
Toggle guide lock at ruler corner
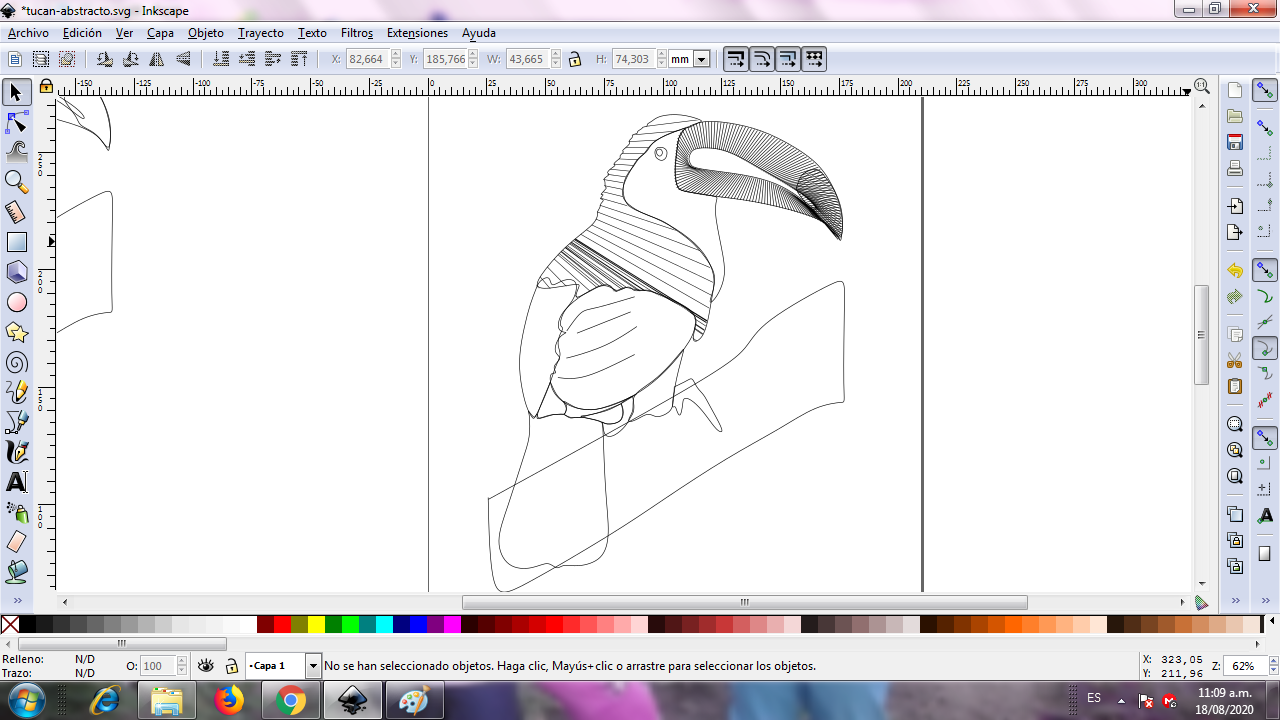coord(46,86)
